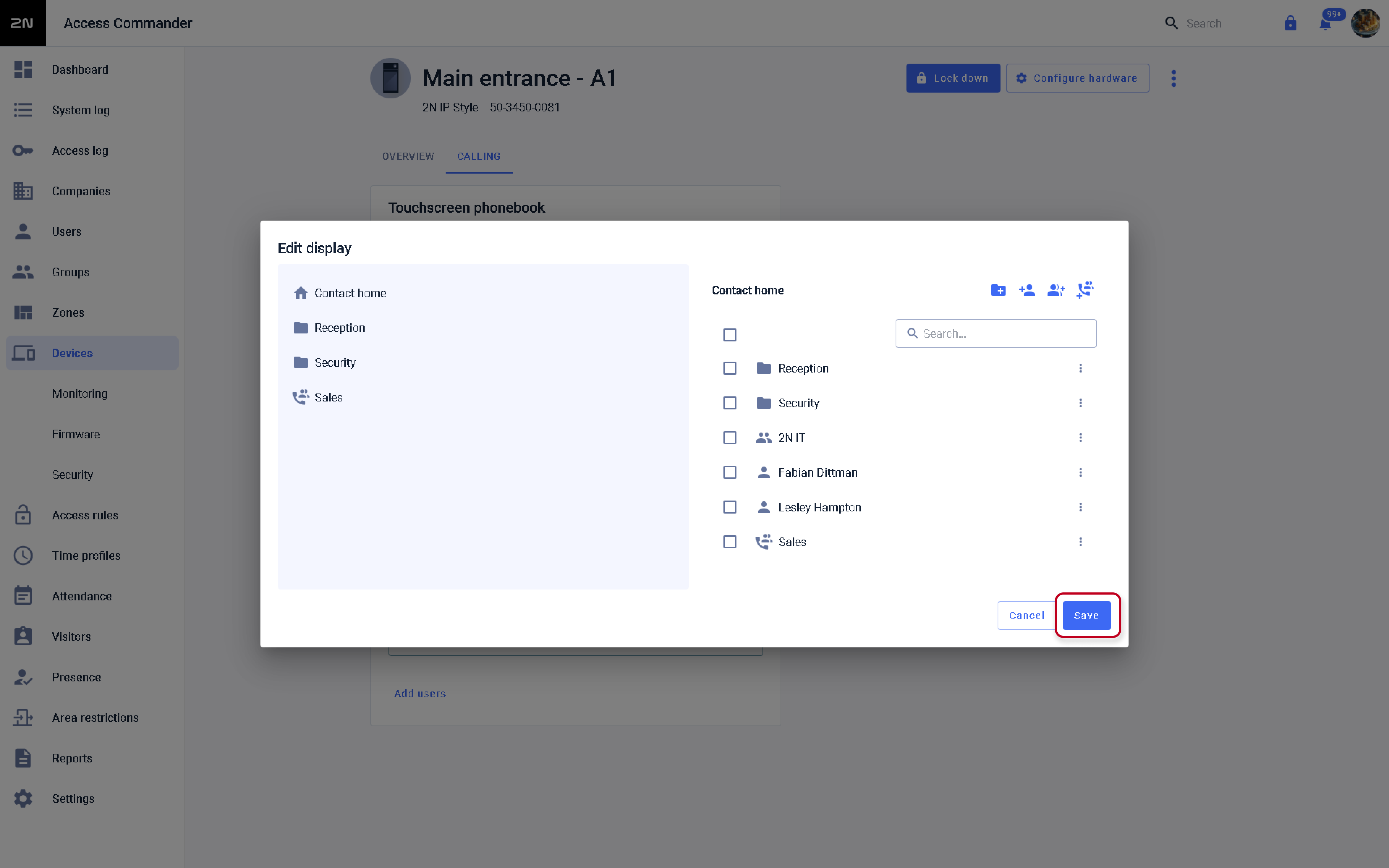Screen dimensions: 1389x868
Task: Save the Edit display dialog
Action: click(x=1086, y=616)
